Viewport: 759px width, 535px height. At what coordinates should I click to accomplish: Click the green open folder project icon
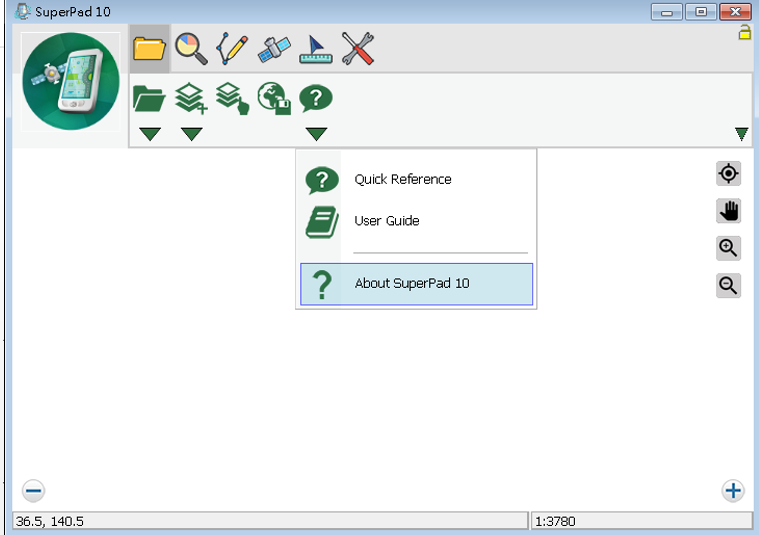pos(149,98)
